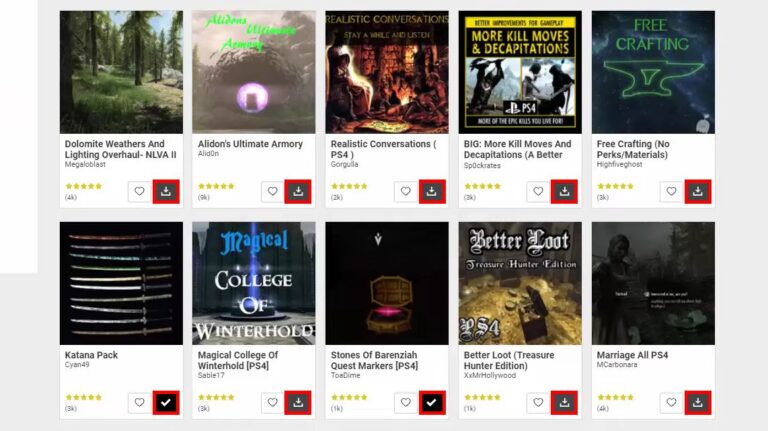This screenshot has height=431, width=768.
Task: Download Alidon's Ultimate Armory
Action: (298, 192)
